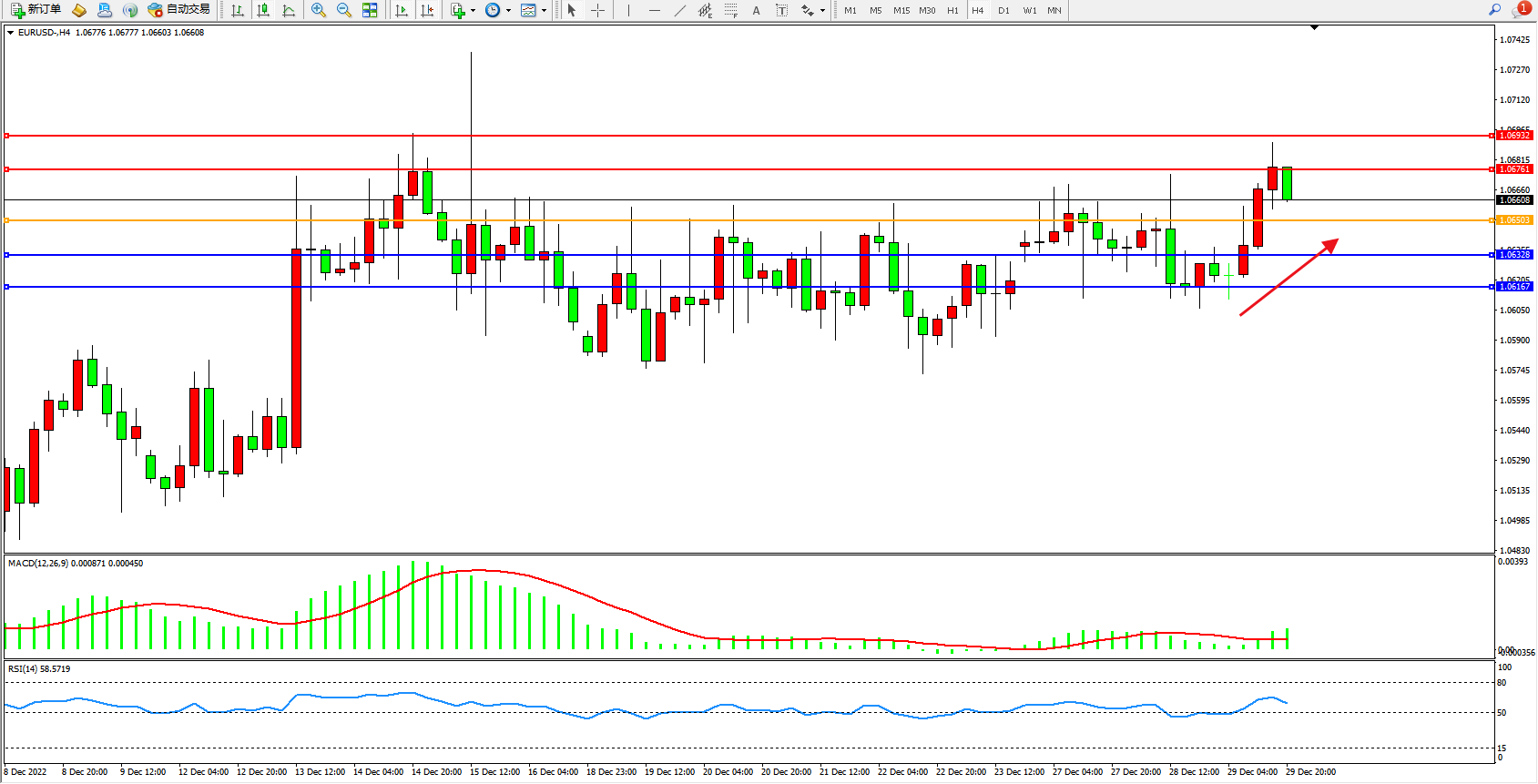Zoom in on the chart

[319, 10]
